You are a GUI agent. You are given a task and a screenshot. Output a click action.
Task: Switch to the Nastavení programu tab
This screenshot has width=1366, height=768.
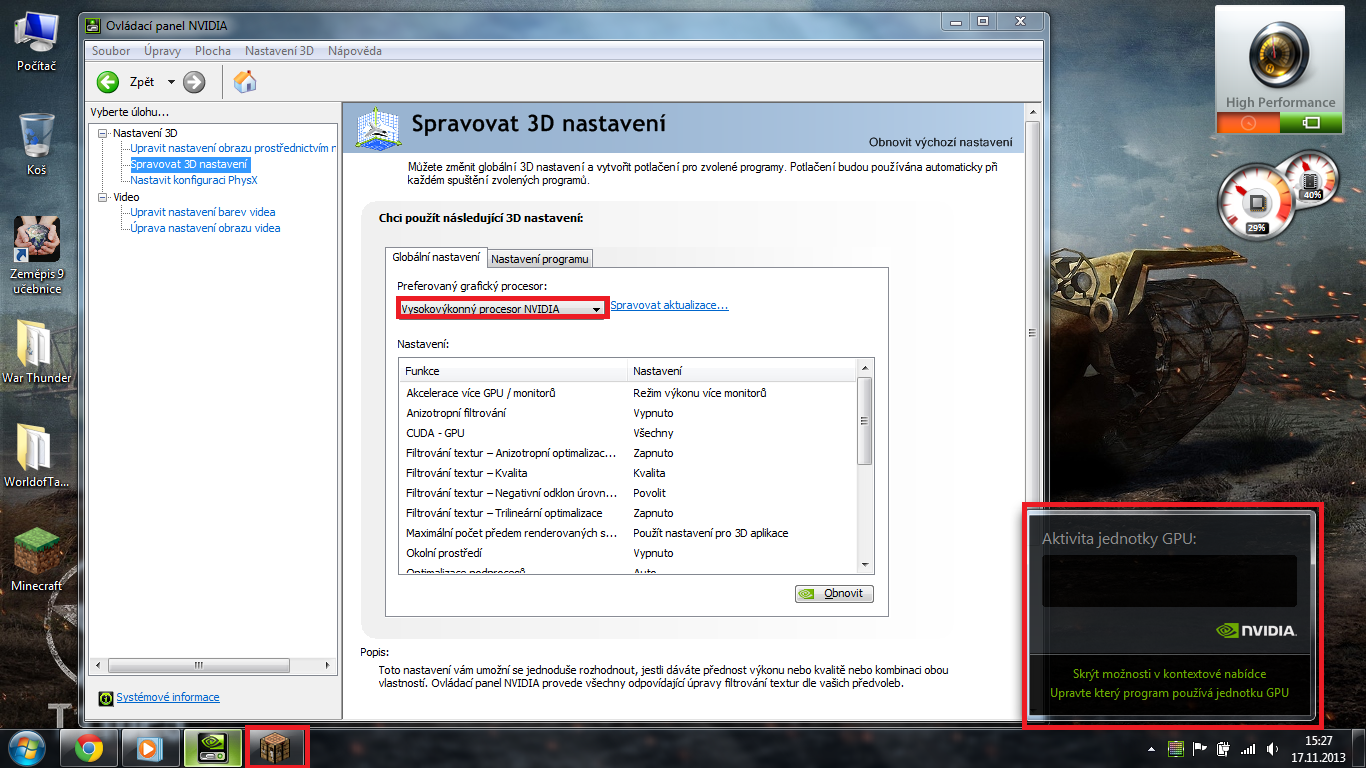tap(540, 259)
